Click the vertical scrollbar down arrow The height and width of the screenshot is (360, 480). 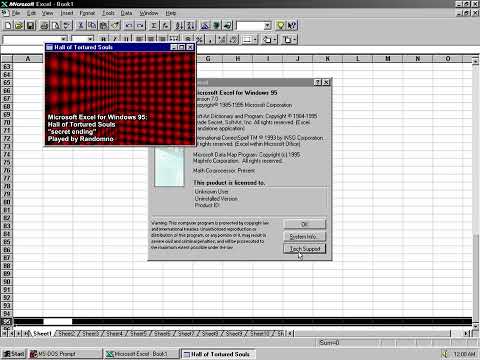476,326
